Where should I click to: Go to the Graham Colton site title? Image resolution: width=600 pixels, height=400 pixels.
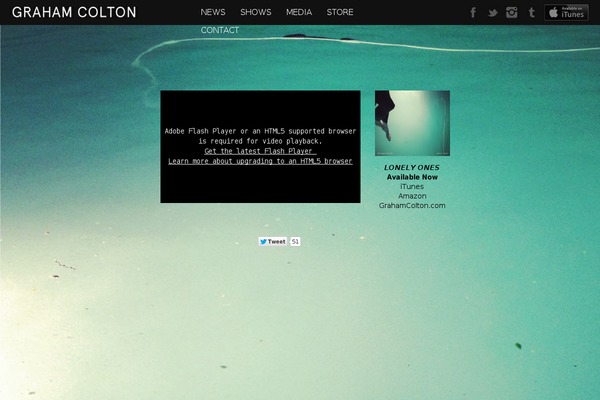pyautogui.click(x=74, y=12)
